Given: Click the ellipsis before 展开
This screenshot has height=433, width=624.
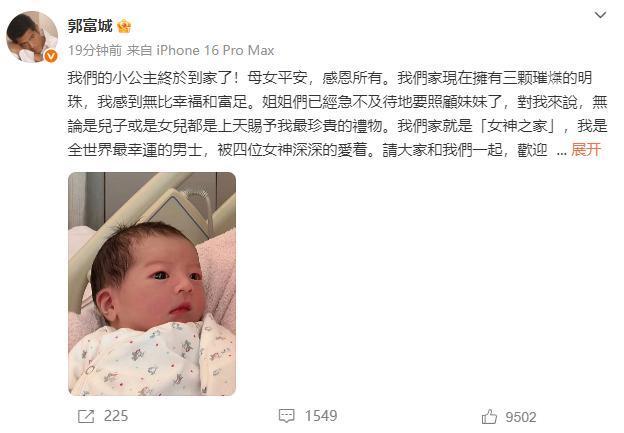Looking at the screenshot, I should pyautogui.click(x=562, y=152).
